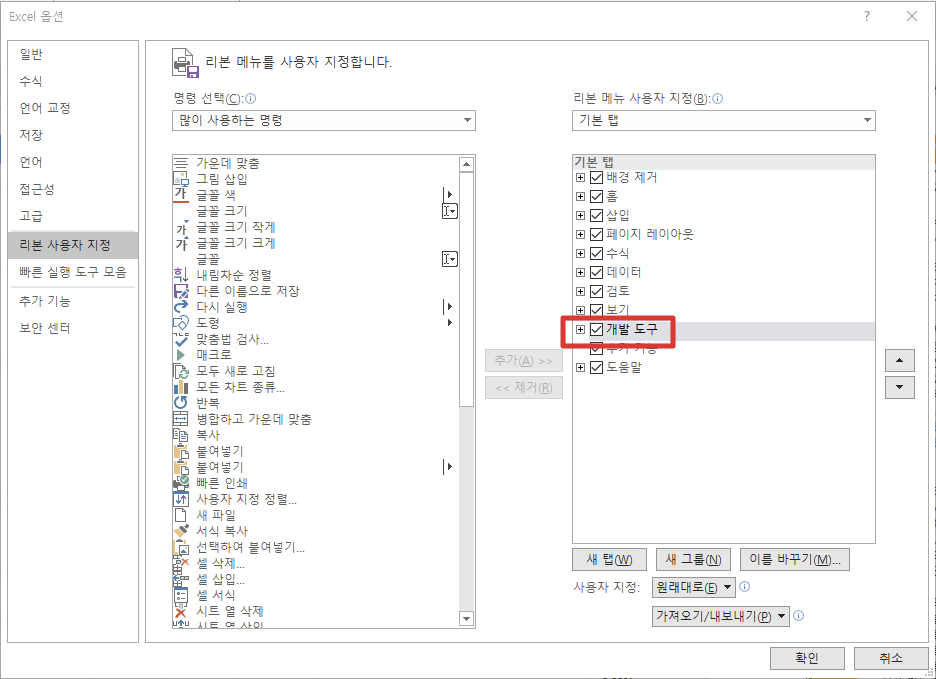Click the 취소 button
This screenshot has height=679, width=936.
891,658
